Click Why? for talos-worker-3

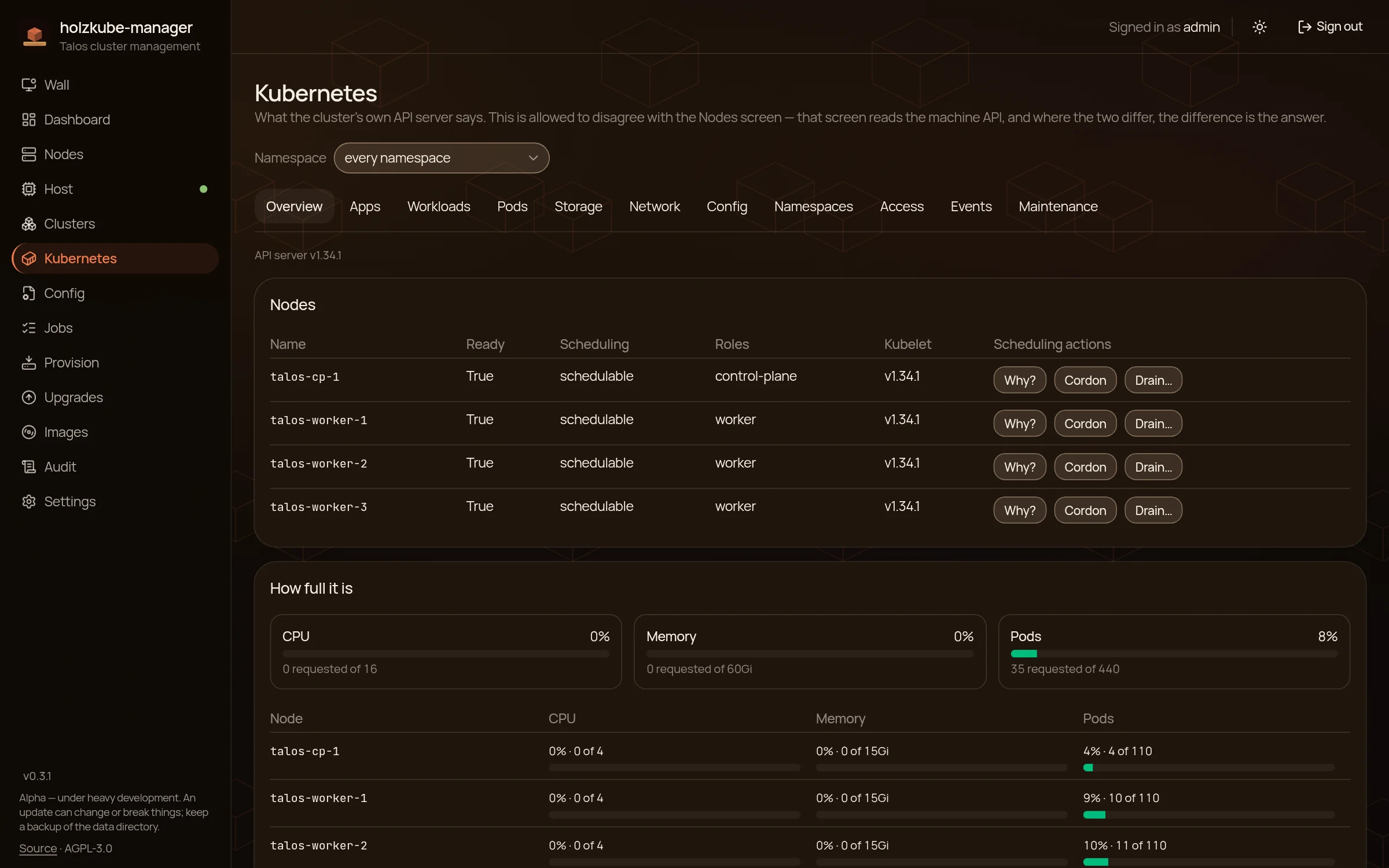(1020, 510)
